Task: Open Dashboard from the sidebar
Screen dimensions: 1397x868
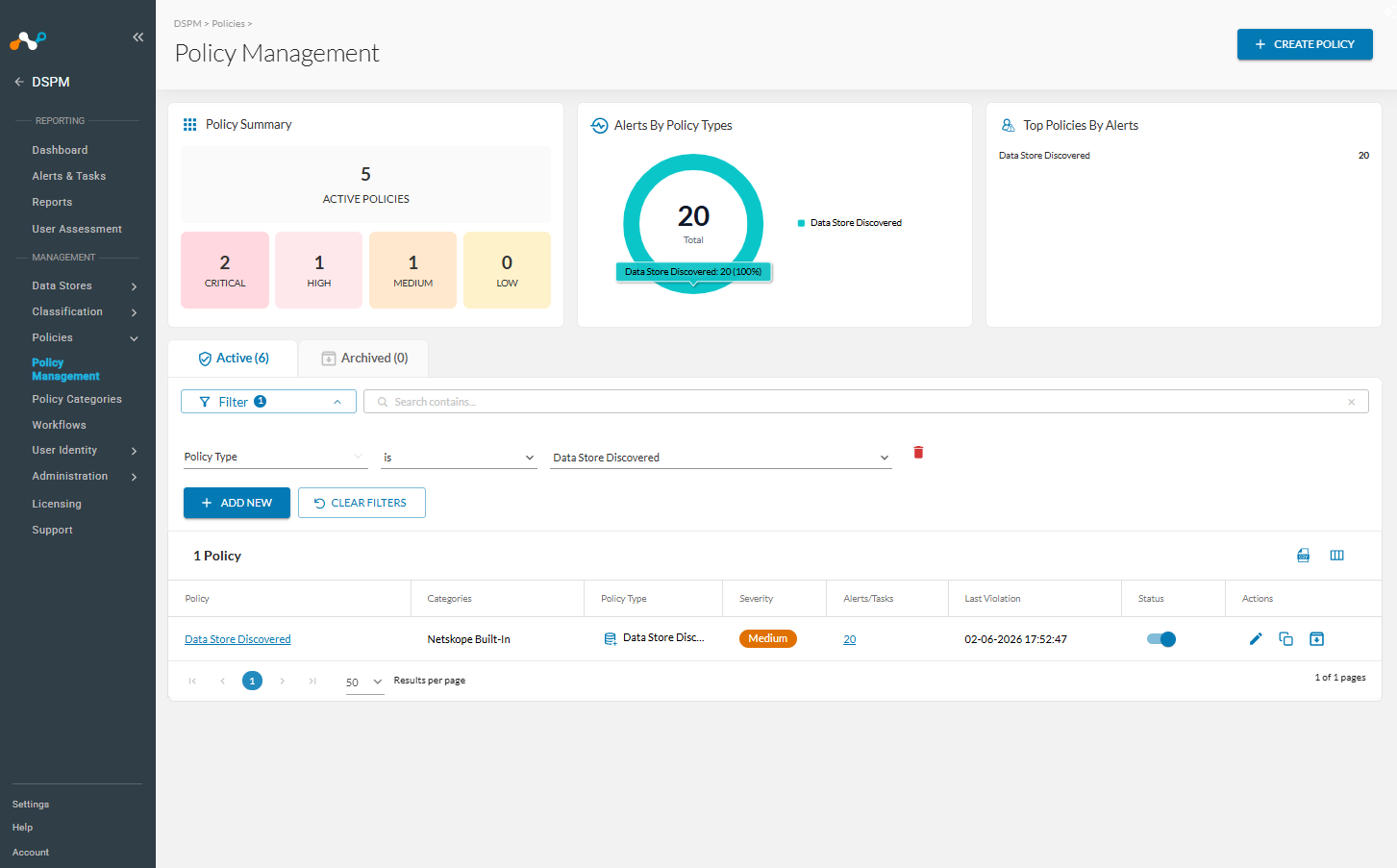Action: [60, 150]
